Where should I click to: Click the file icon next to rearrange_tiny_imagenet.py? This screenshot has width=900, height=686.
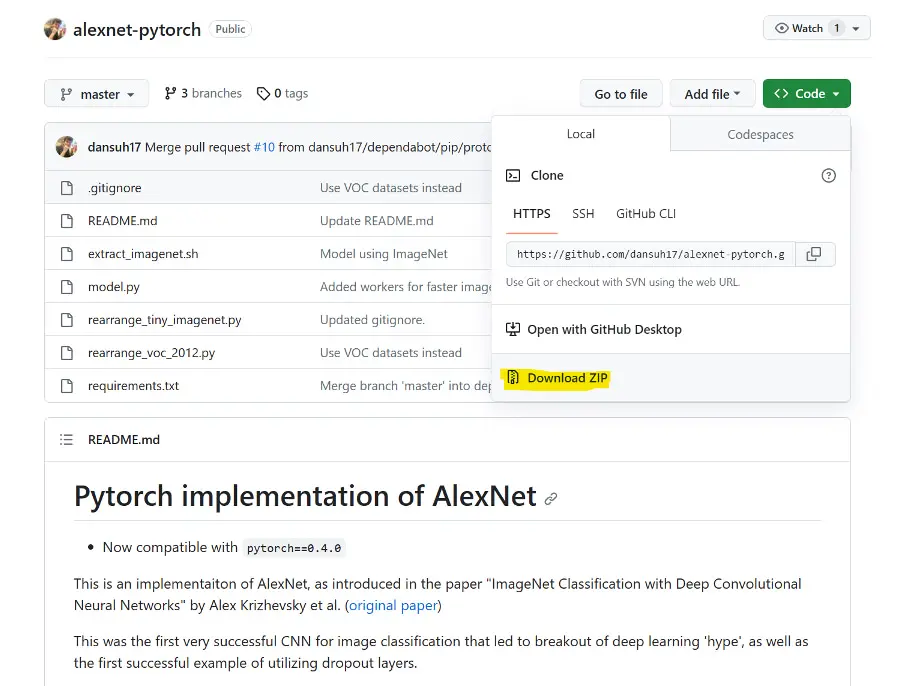click(67, 320)
